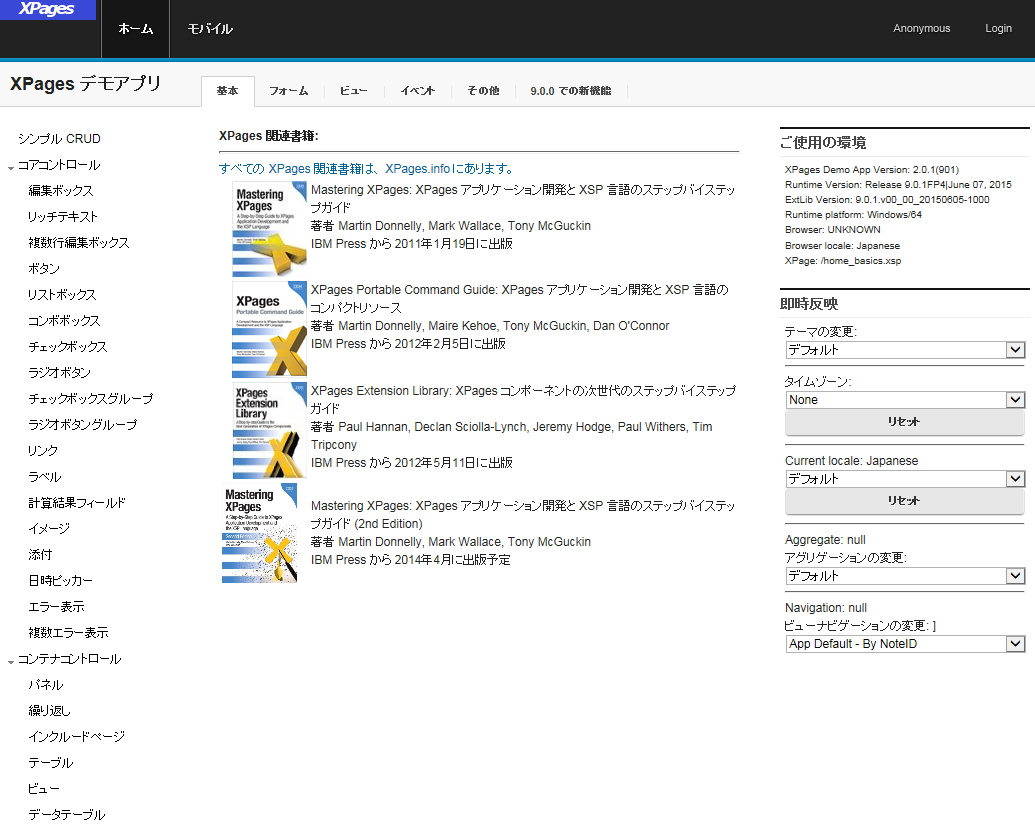
Task: Click Mastering XPages 2nd Edition book cover
Action: (260, 534)
